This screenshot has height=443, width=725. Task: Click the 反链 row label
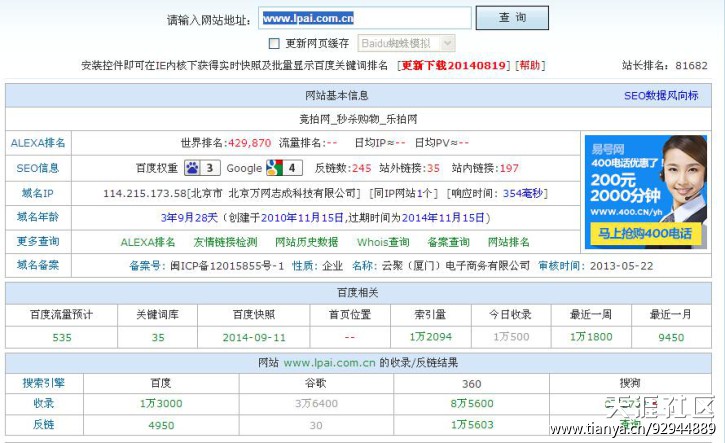click(x=43, y=424)
